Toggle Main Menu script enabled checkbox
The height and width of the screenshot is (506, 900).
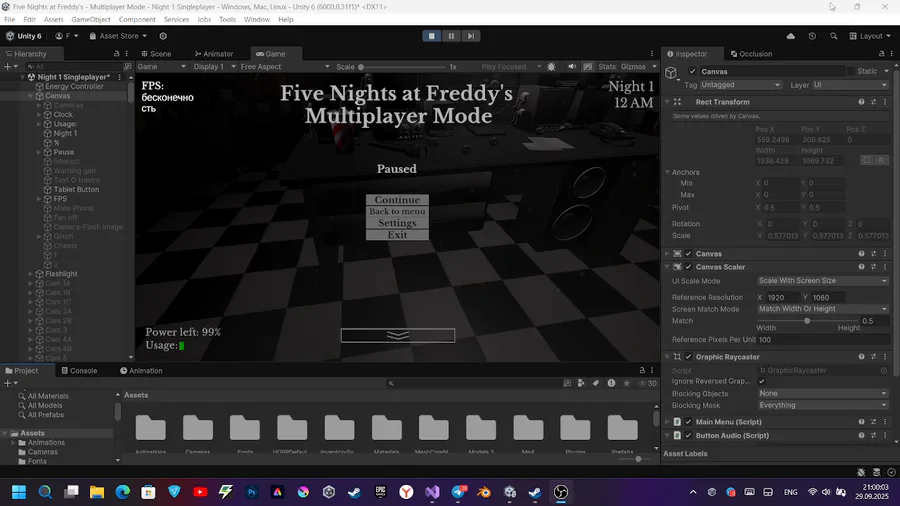[688, 422]
